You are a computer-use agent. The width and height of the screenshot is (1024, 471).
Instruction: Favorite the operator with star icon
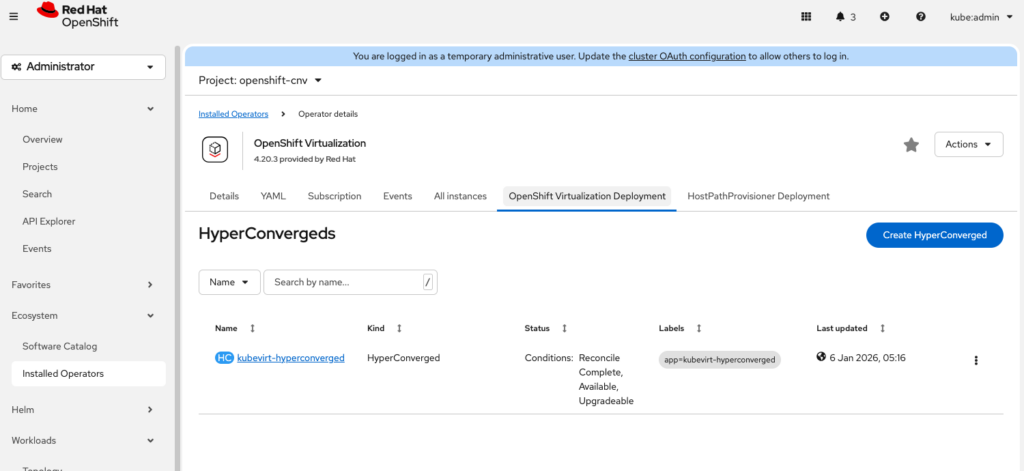[x=911, y=145]
